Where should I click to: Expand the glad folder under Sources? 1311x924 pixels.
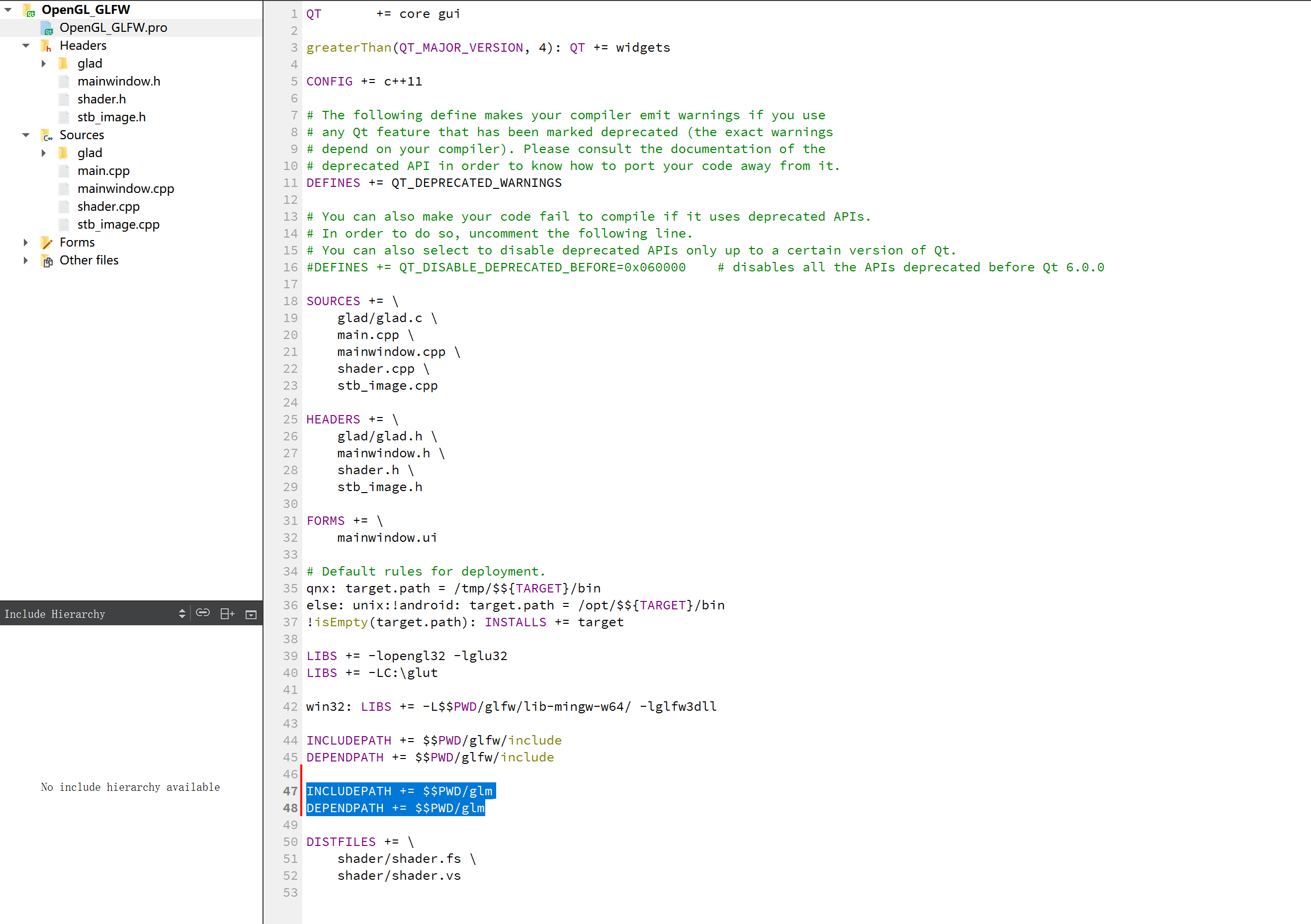[43, 153]
